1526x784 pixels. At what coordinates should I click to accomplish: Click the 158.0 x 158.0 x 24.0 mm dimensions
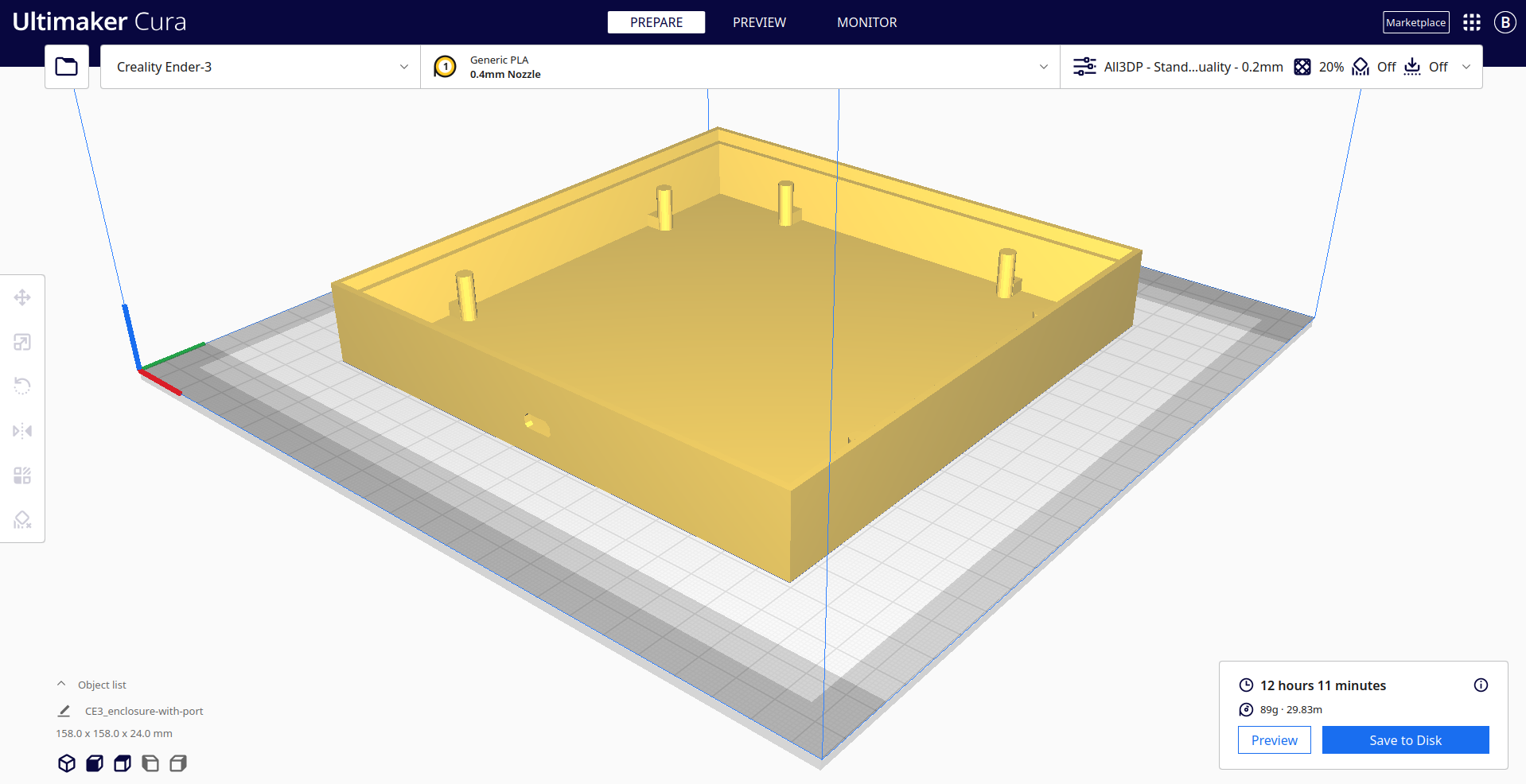[x=114, y=733]
